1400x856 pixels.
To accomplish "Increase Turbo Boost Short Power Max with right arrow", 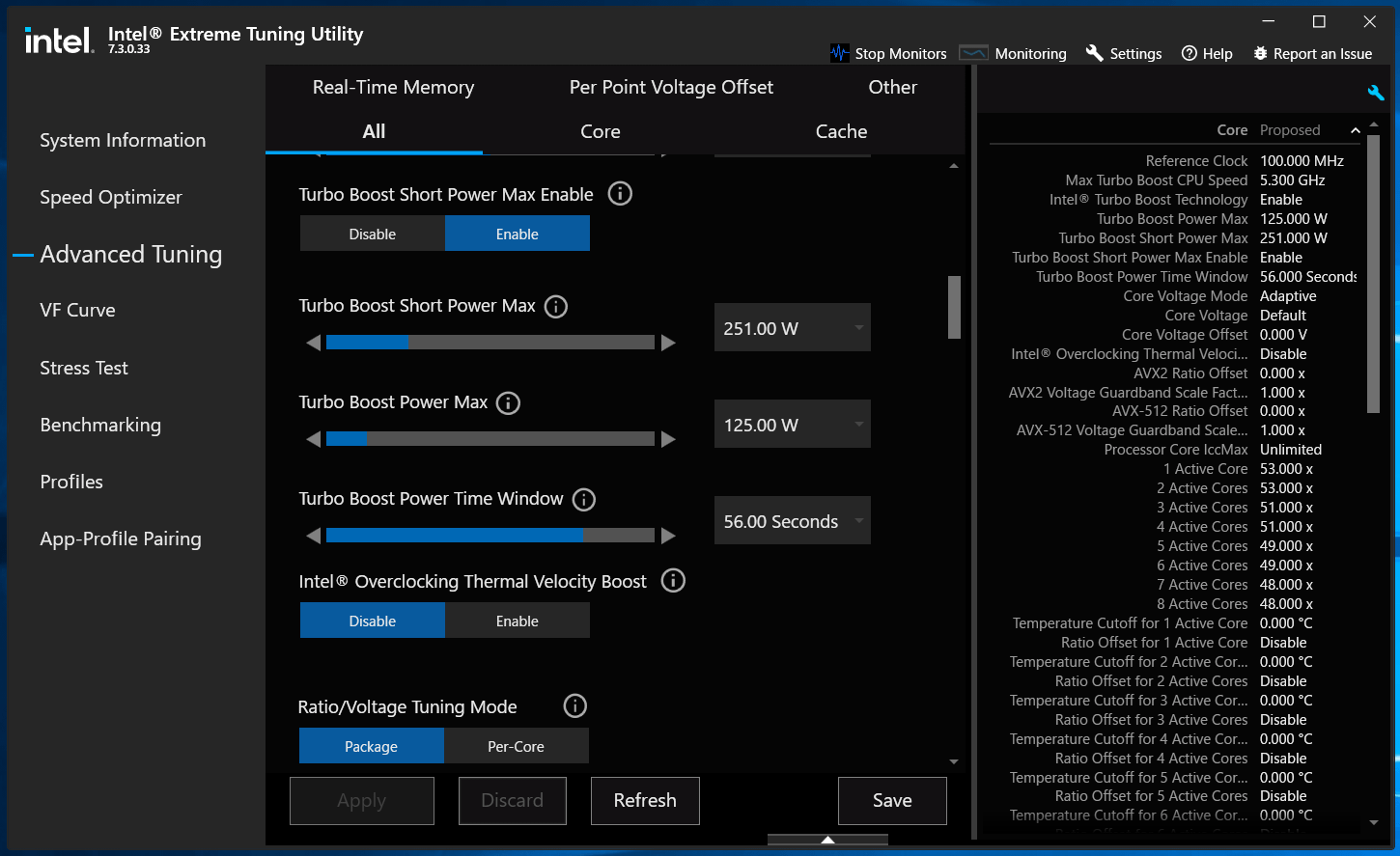I will pyautogui.click(x=668, y=343).
